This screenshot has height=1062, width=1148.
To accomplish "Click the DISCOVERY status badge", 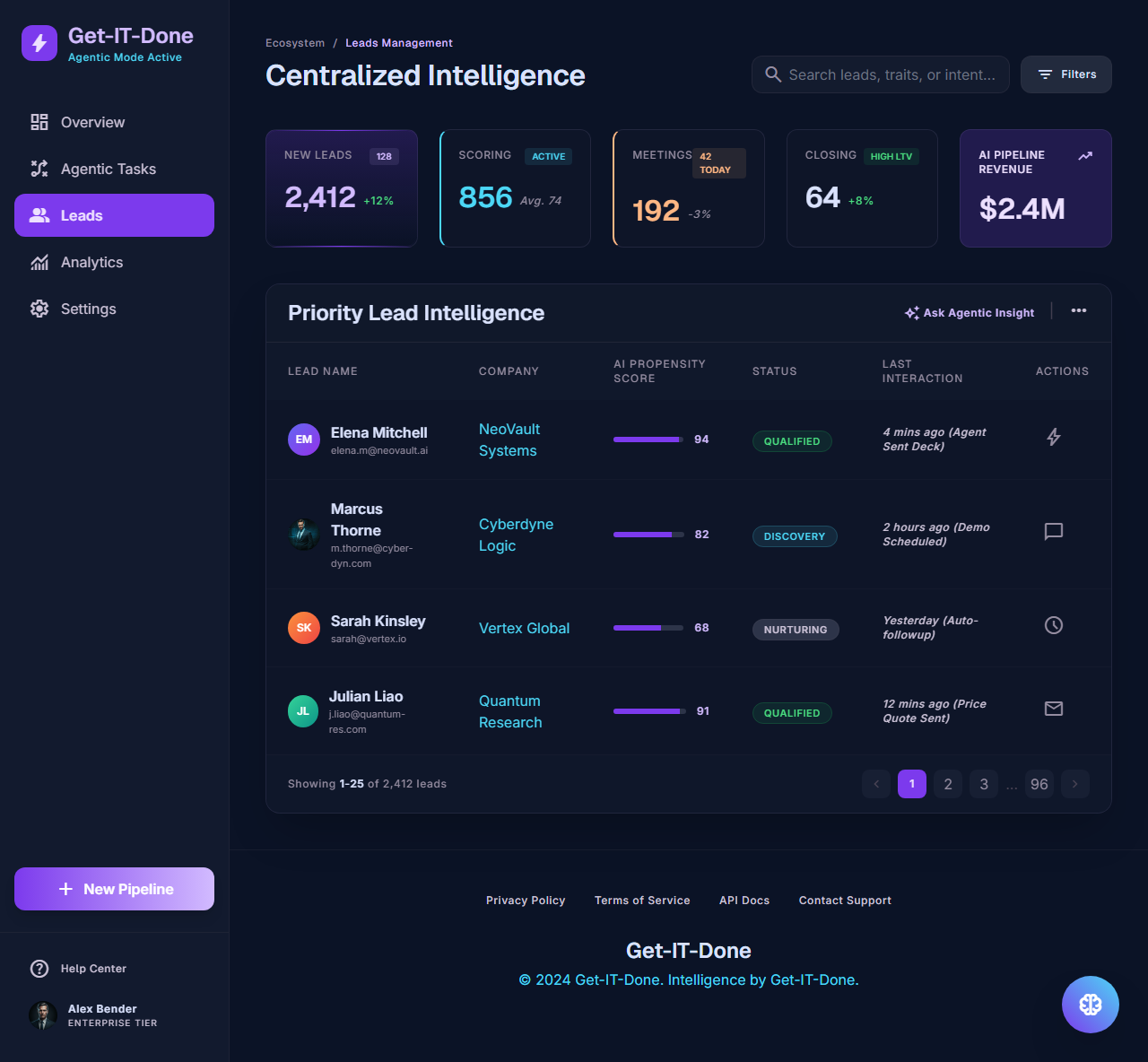I will (x=795, y=536).
